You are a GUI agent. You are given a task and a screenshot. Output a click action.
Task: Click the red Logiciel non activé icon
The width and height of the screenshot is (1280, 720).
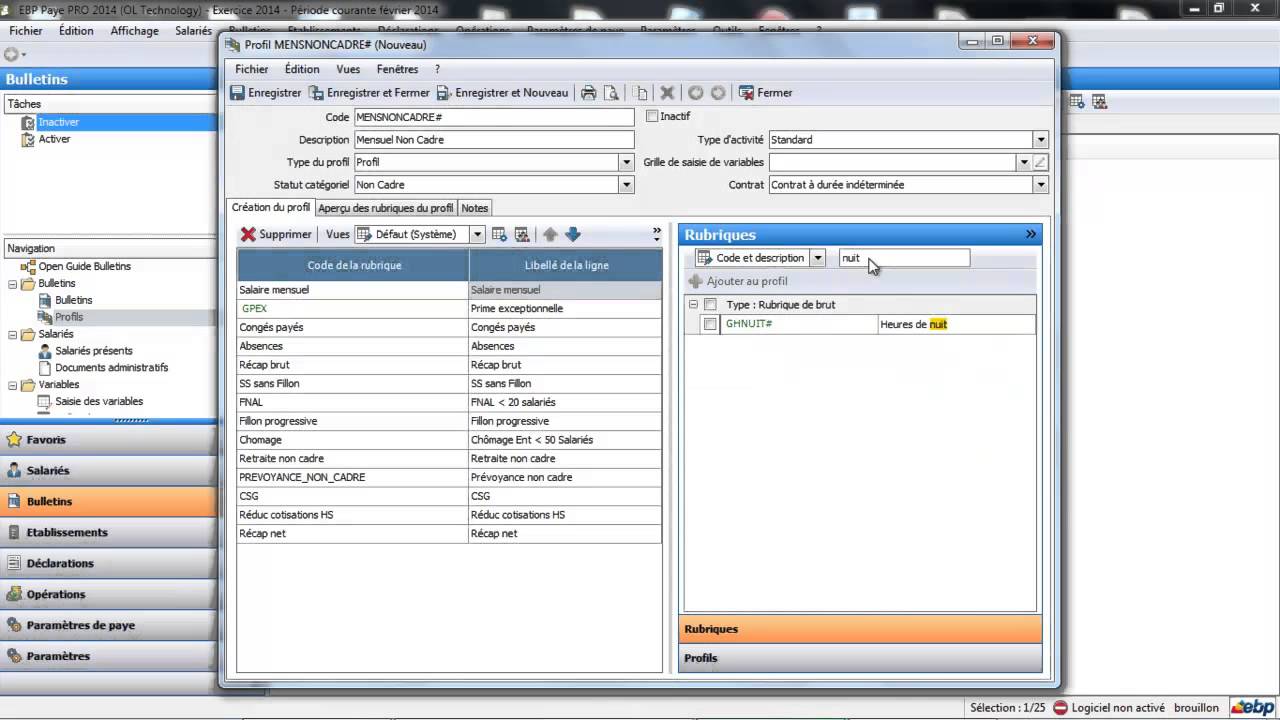(1060, 707)
